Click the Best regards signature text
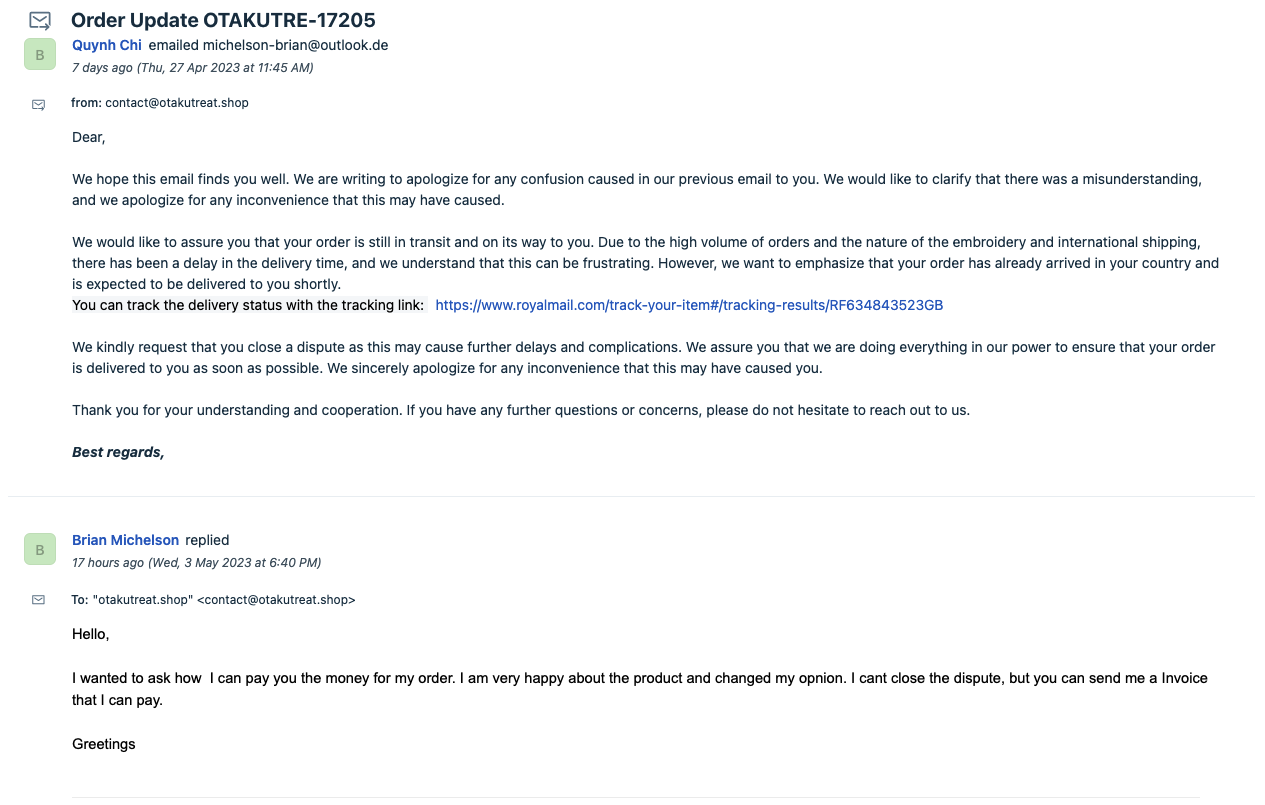1265x805 pixels. click(x=118, y=452)
